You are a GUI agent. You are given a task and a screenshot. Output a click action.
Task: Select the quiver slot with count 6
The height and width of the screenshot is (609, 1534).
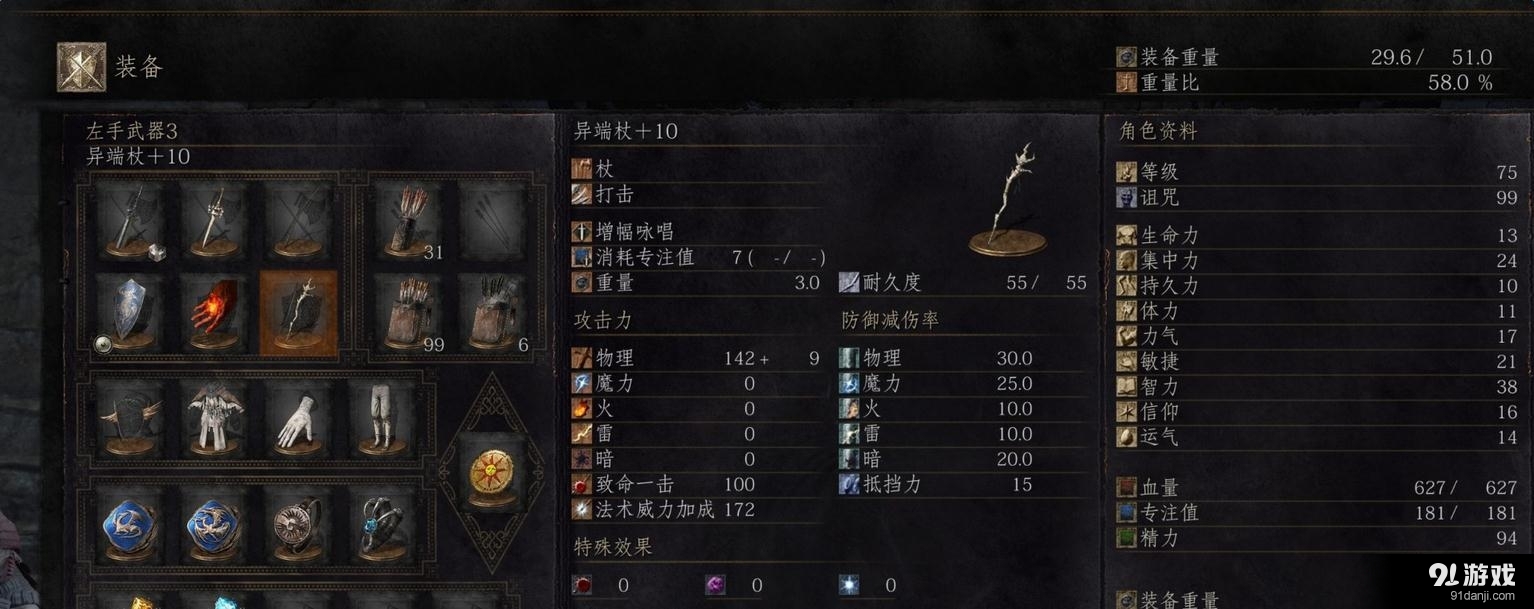pos(492,313)
